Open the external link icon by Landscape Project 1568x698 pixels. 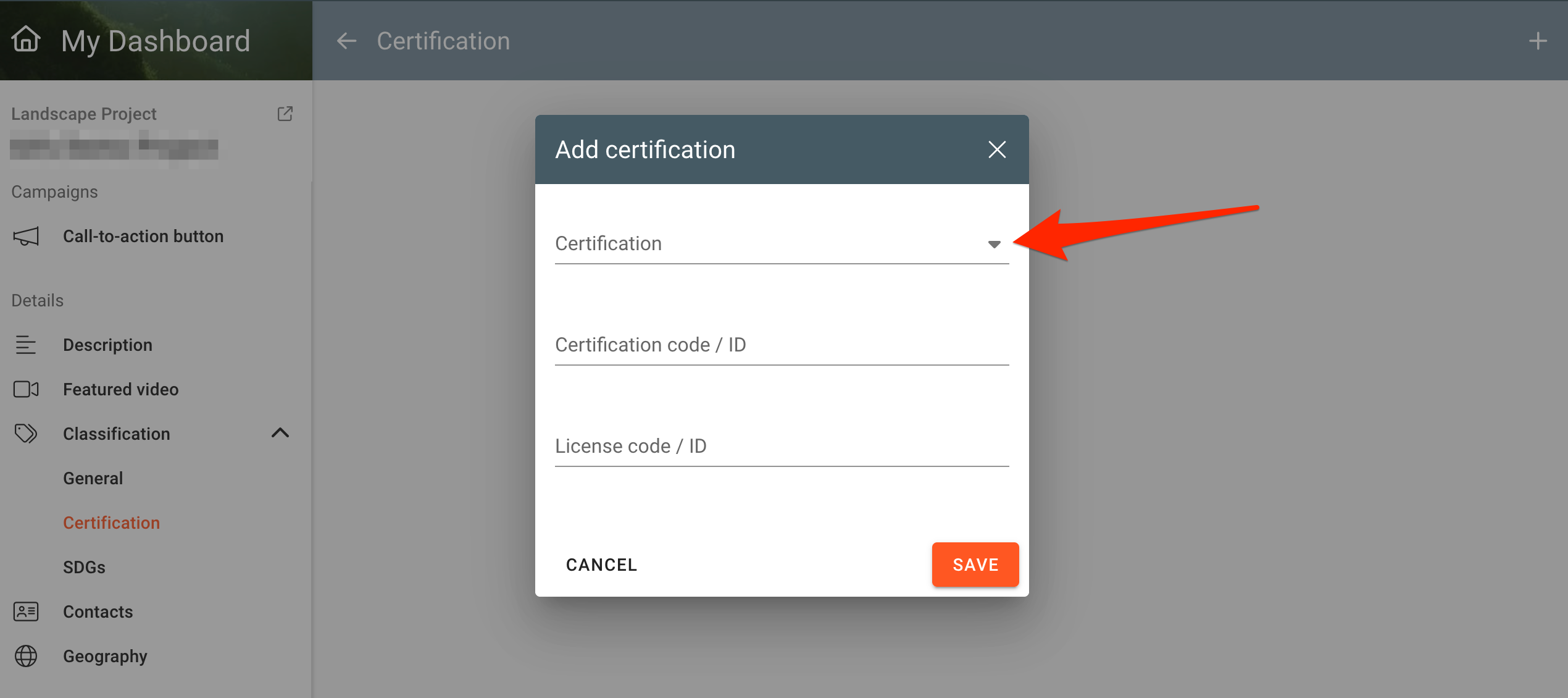(x=285, y=114)
